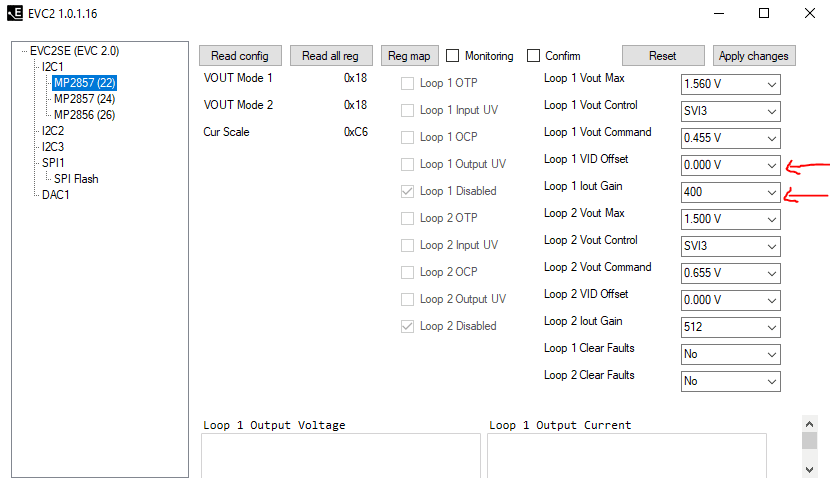Maximize the EVC2 window
Screen dimensions: 830x489
pos(763,14)
